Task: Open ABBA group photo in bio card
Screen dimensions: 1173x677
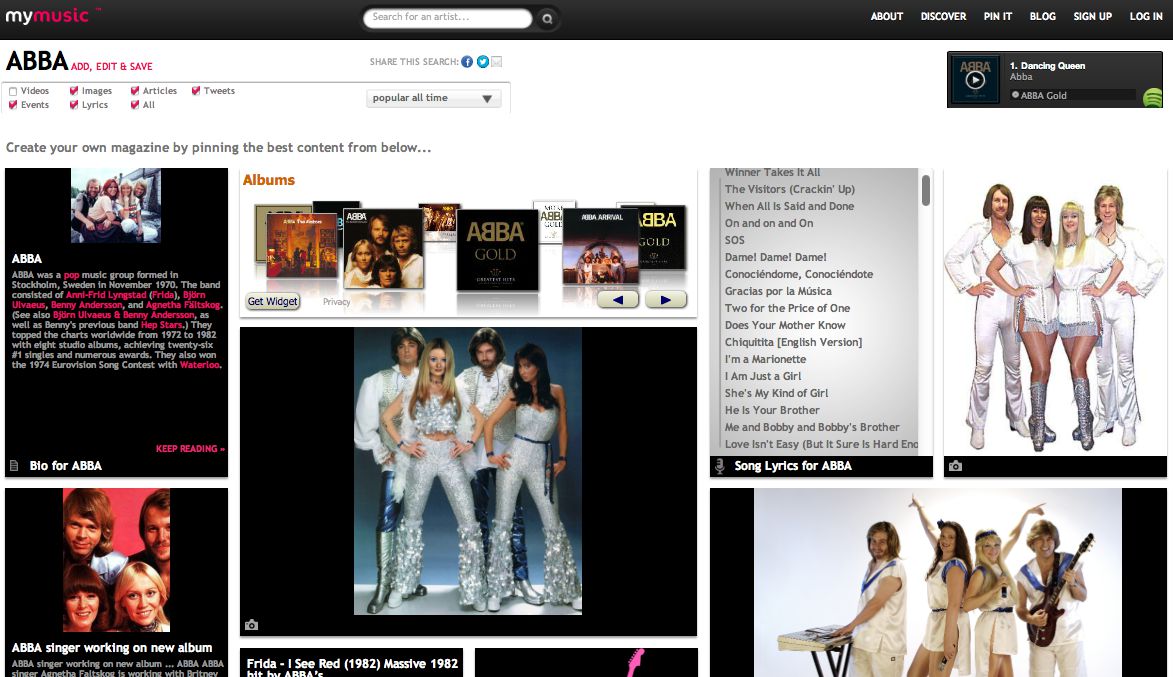Action: point(116,206)
